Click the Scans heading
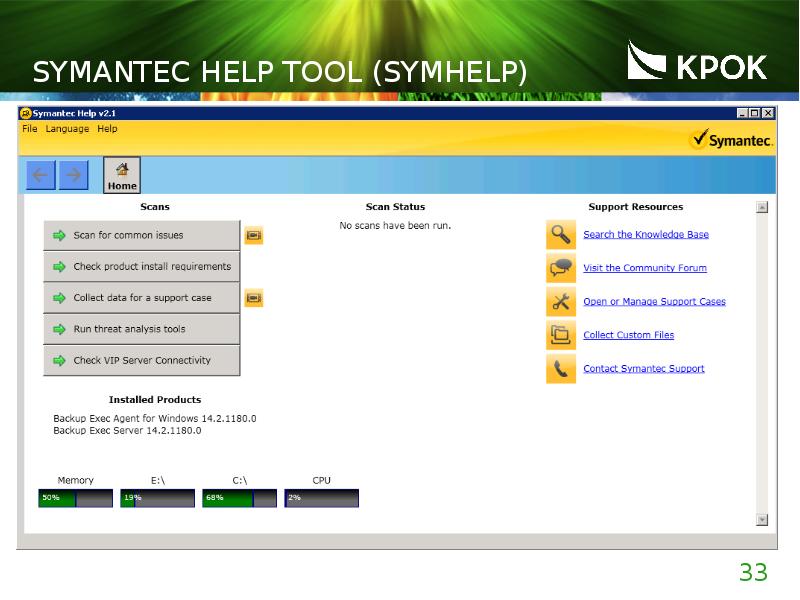Image resolution: width=800 pixels, height=600 pixels. coord(155,207)
